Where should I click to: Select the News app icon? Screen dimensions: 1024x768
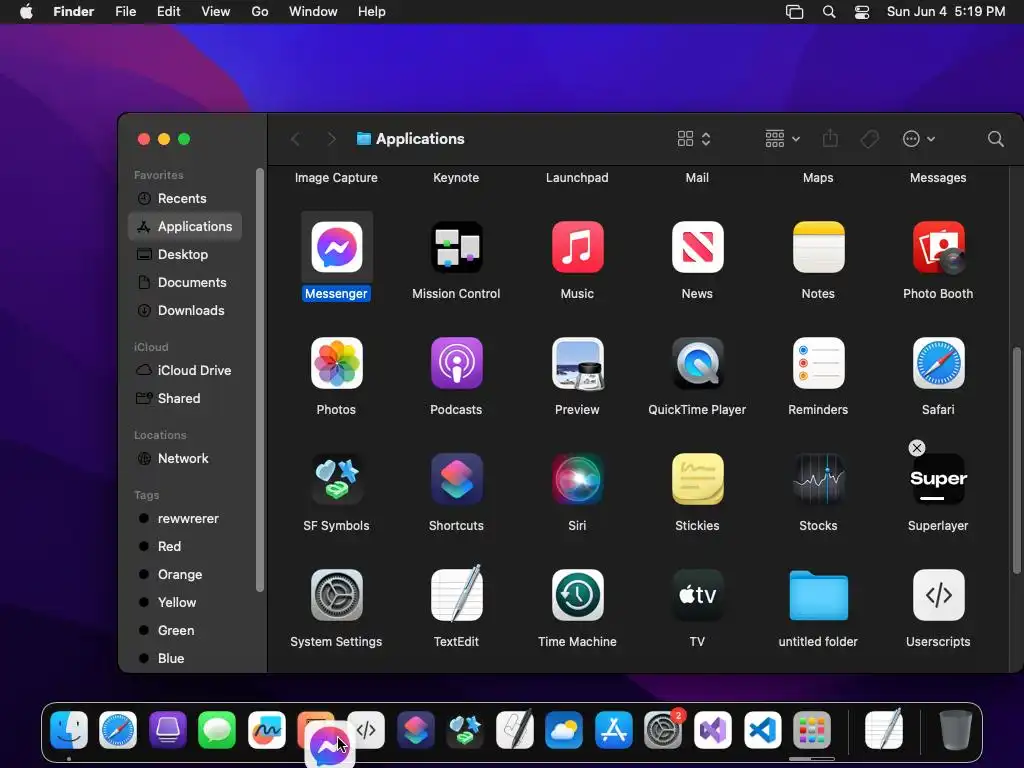[x=697, y=247]
